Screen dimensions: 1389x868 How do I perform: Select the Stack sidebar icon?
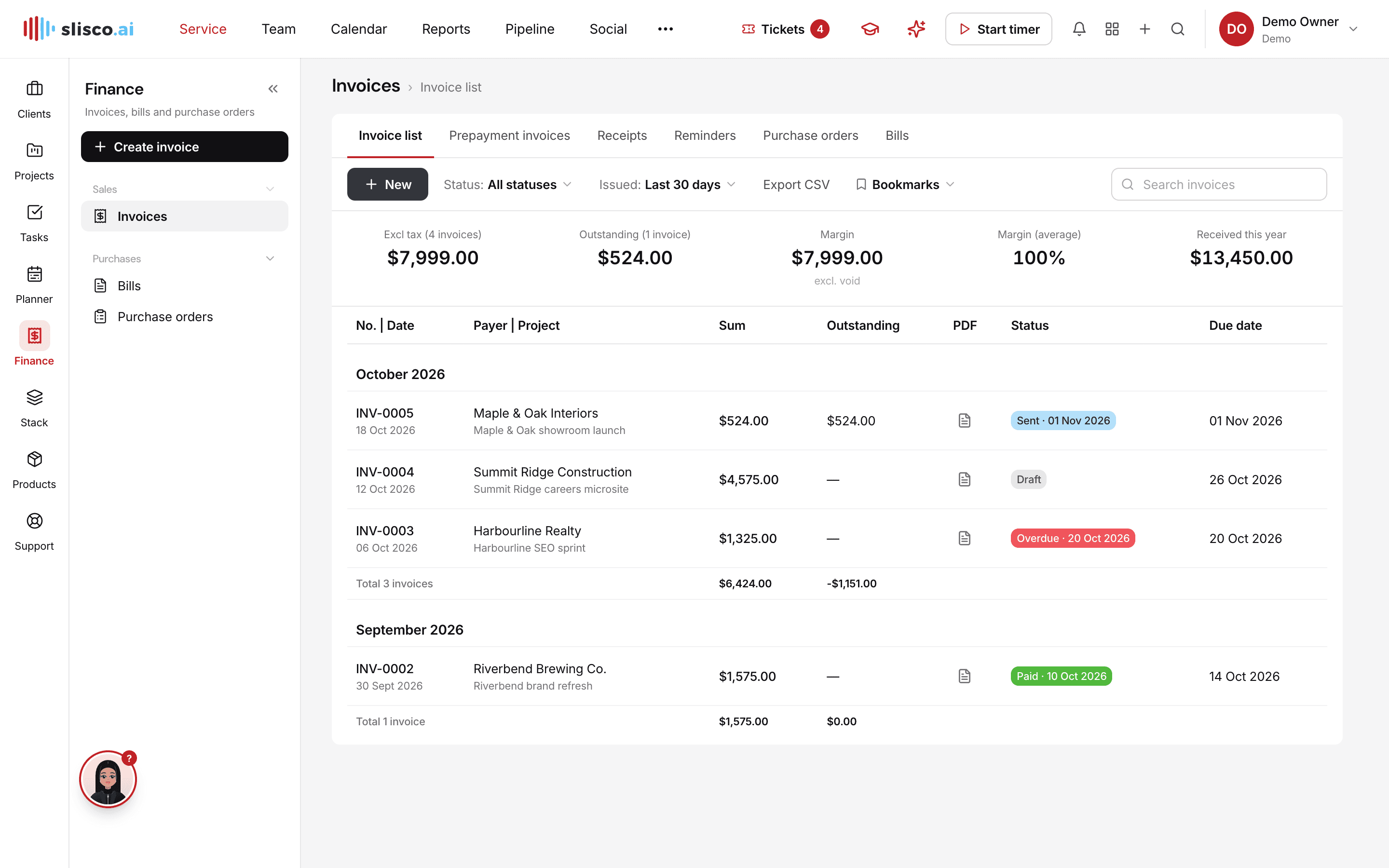(x=34, y=408)
